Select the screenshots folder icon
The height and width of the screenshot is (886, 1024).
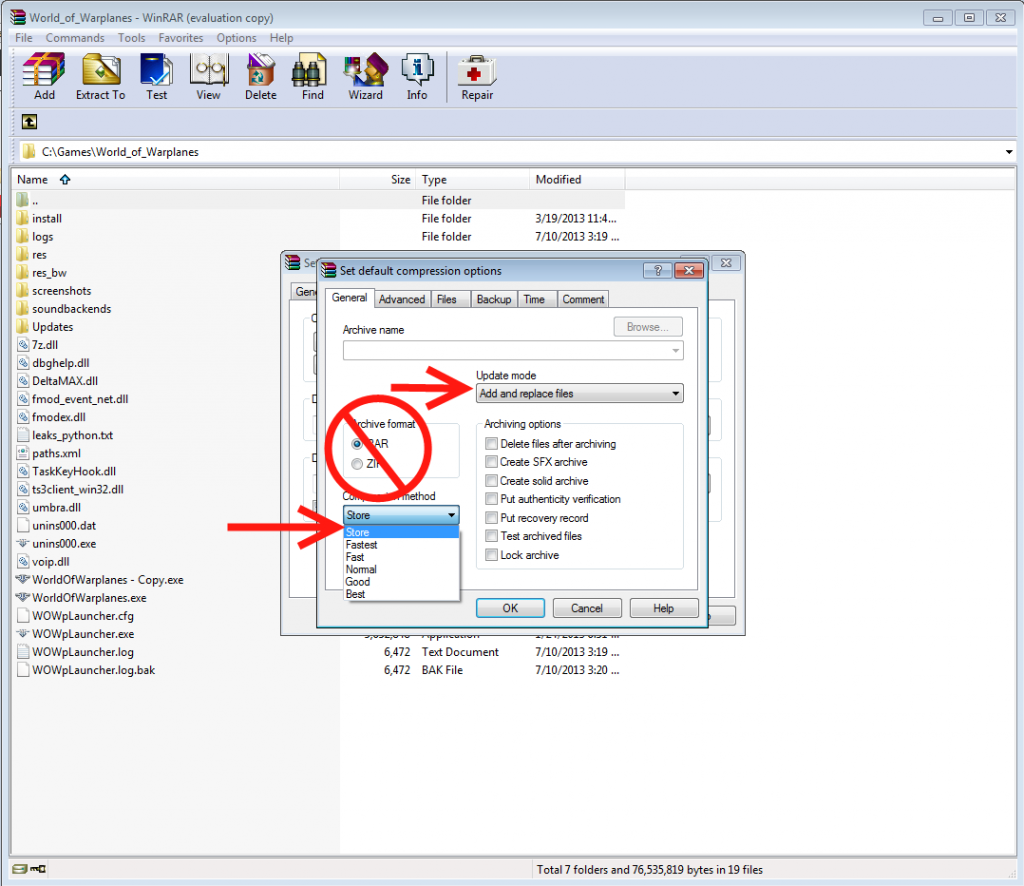pyautogui.click(x=23, y=291)
